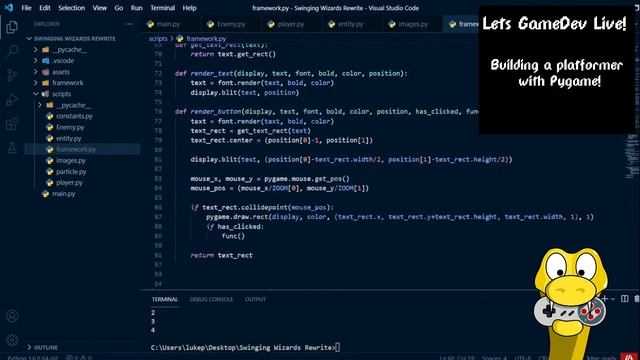This screenshot has width=640, height=360.
Task: Open the Selection menu
Action: point(71,8)
